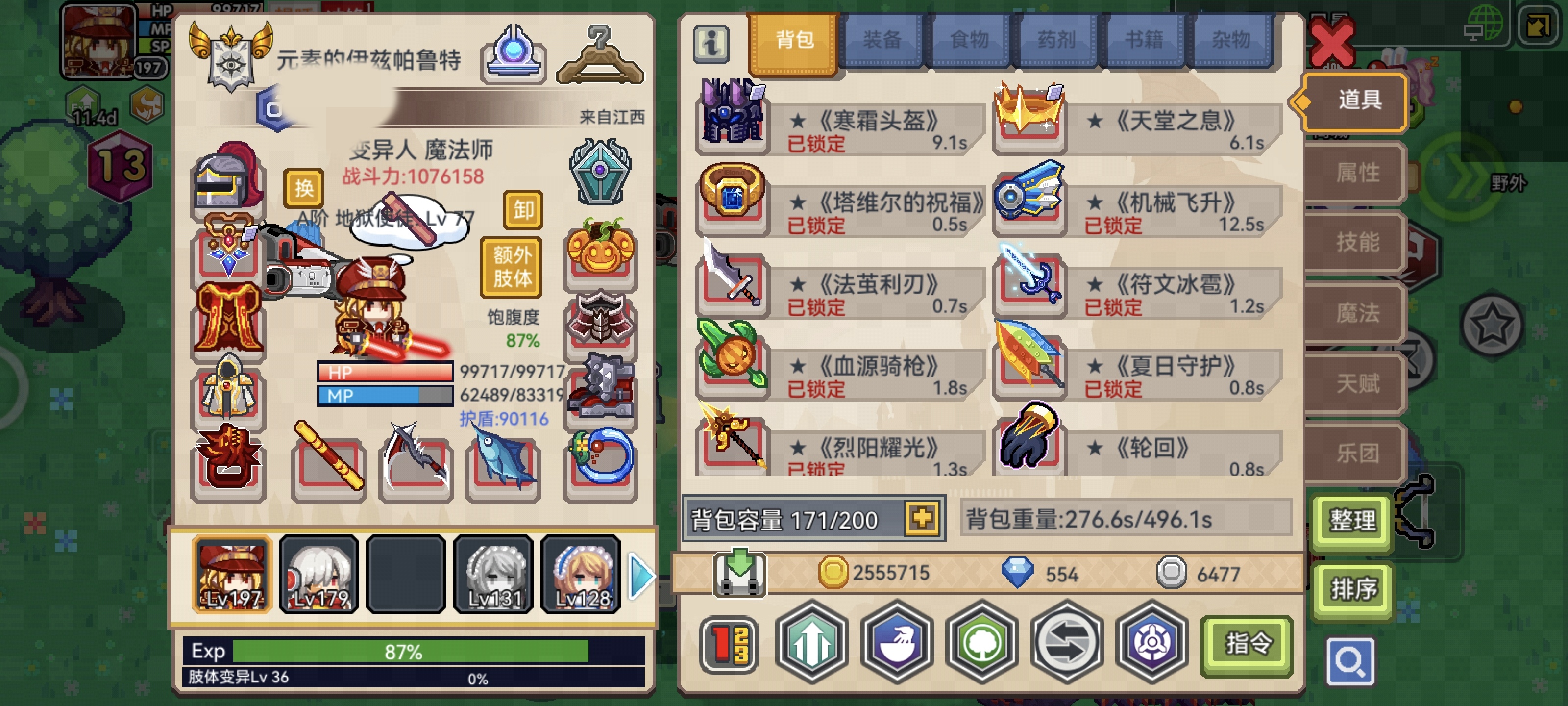Click the upward arrows hexagon icon
The image size is (1568, 706).
[812, 642]
